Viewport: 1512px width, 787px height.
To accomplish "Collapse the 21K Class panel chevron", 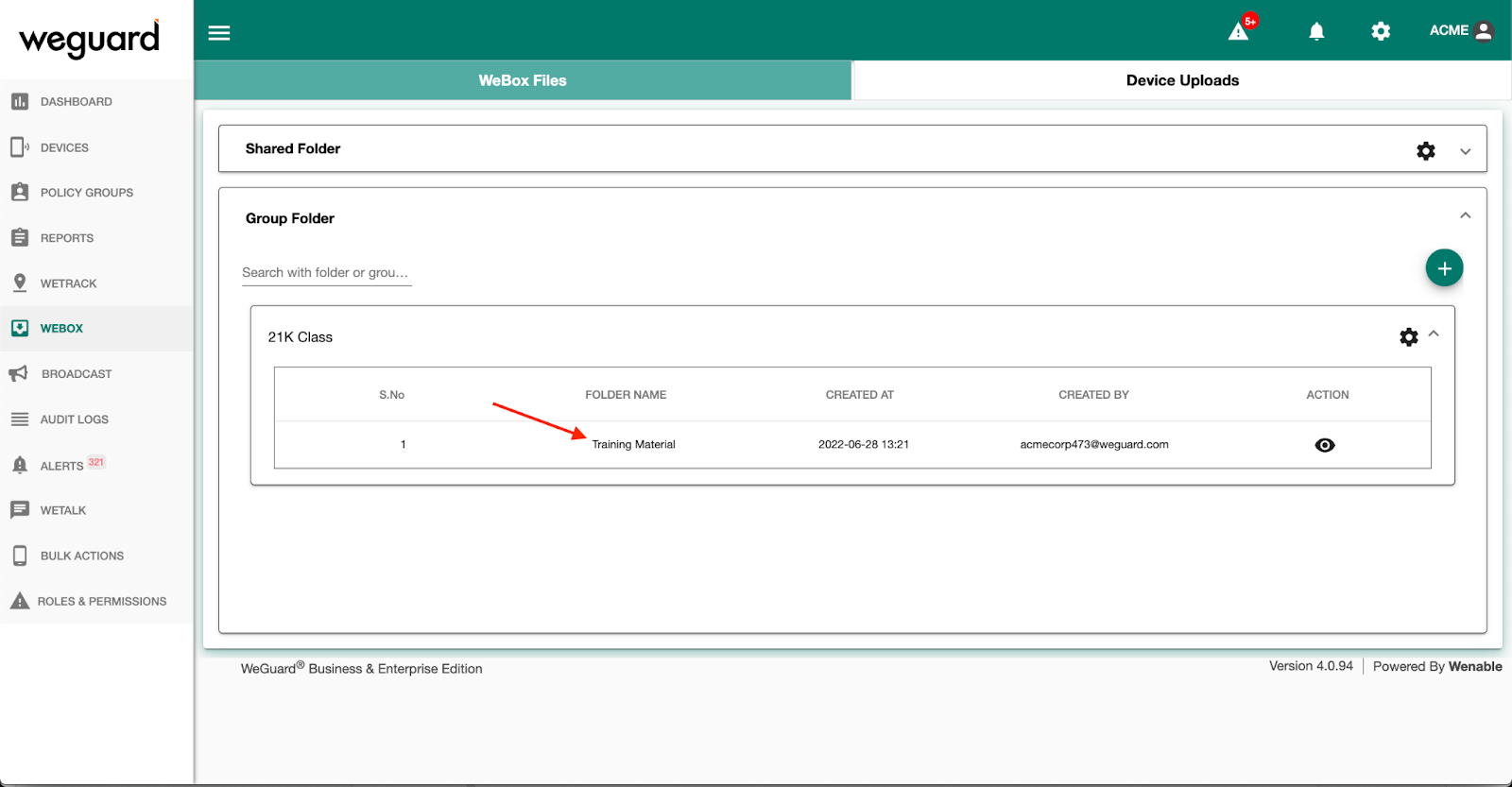I will coord(1434,334).
